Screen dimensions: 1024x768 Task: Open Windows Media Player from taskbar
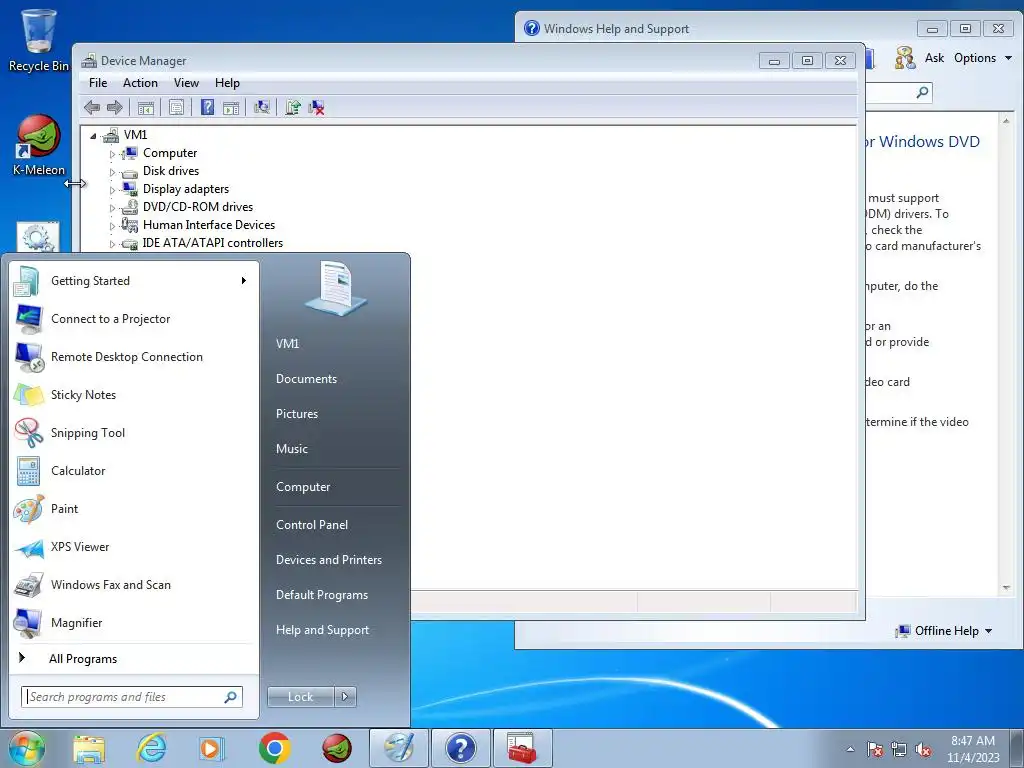[x=212, y=748]
